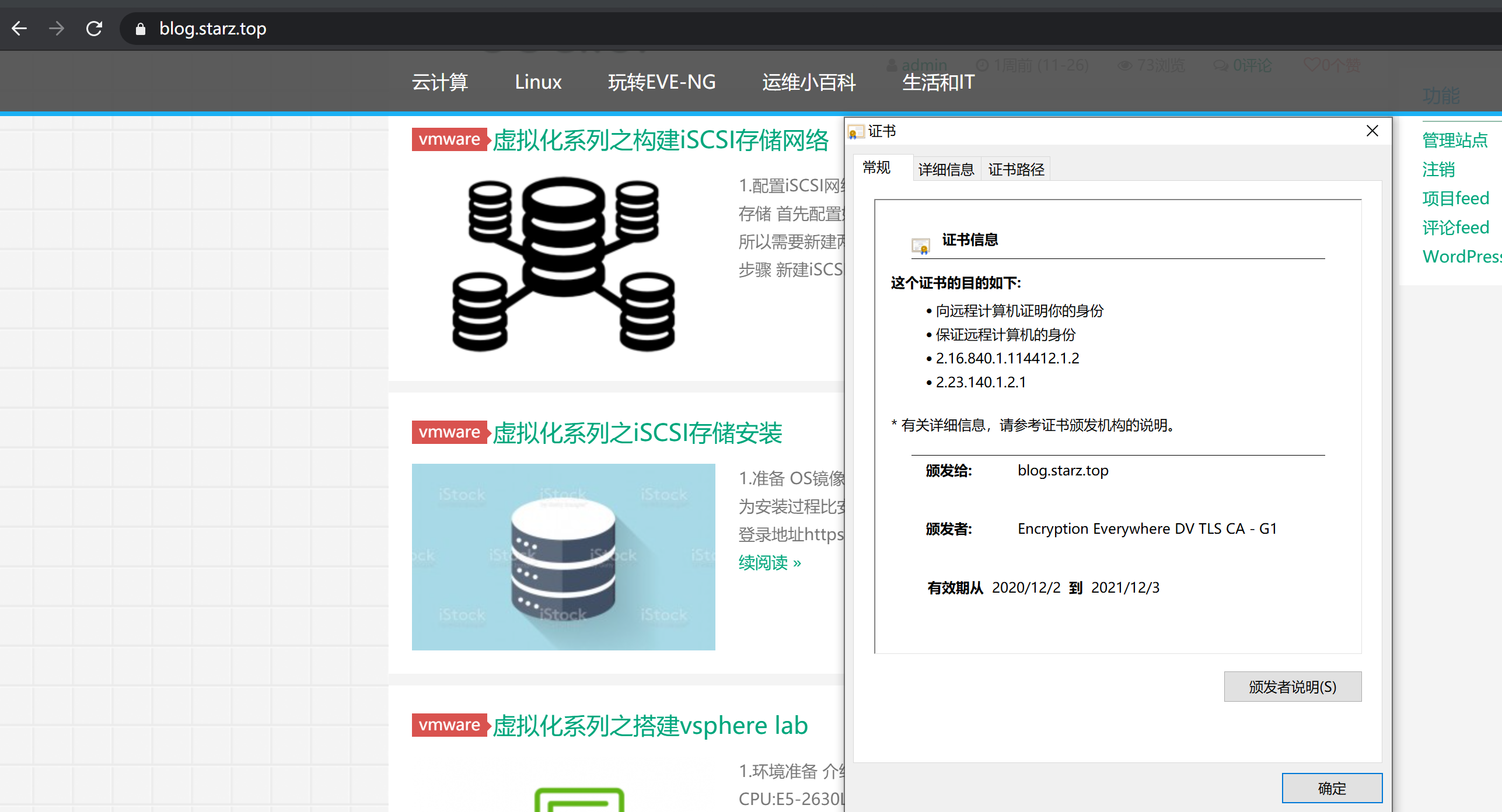The height and width of the screenshot is (812, 1502).
Task: Open post 虚拟化系列之搭建vsphere lab
Action: point(650,726)
